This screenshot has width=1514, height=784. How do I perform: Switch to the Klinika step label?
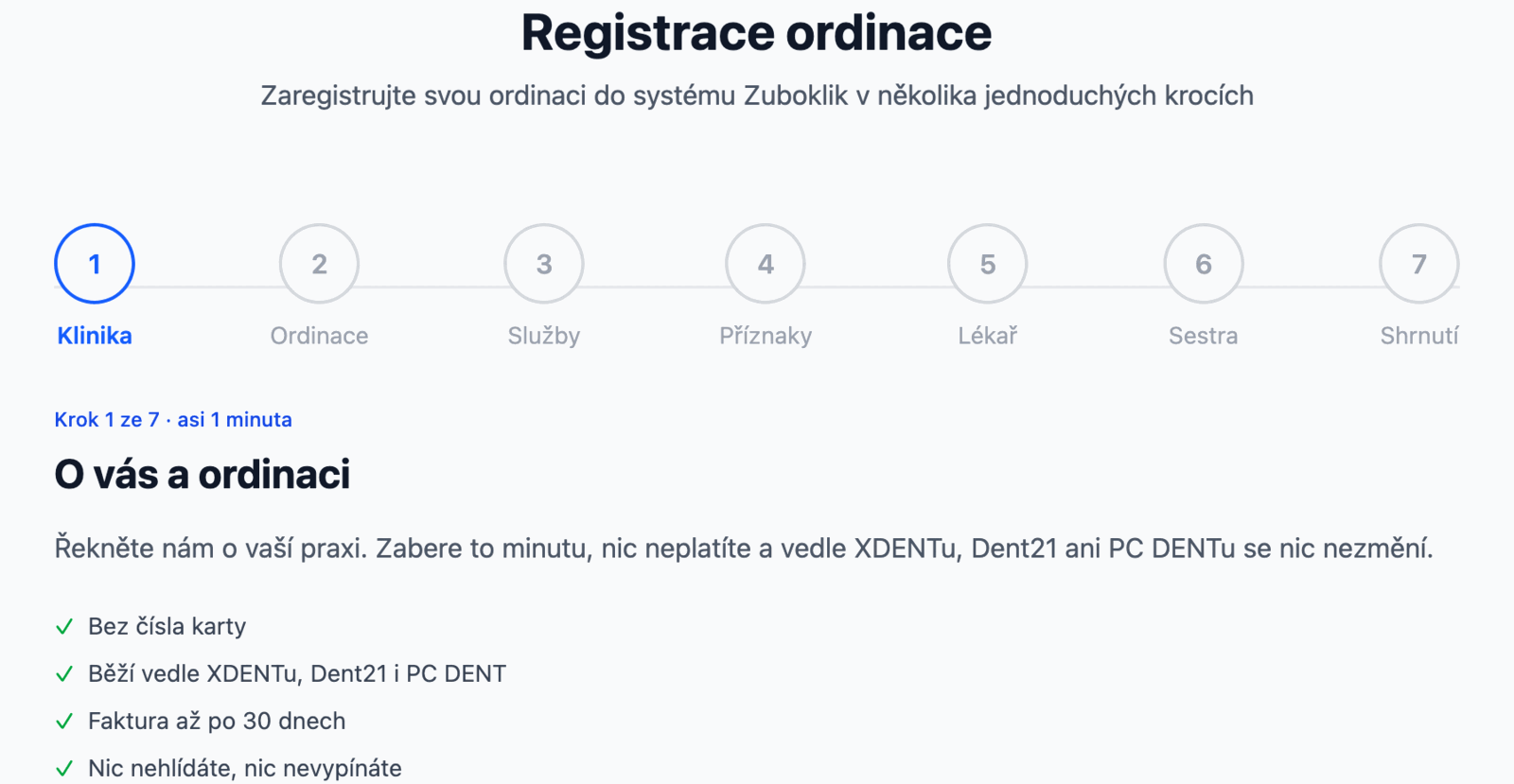pos(95,336)
